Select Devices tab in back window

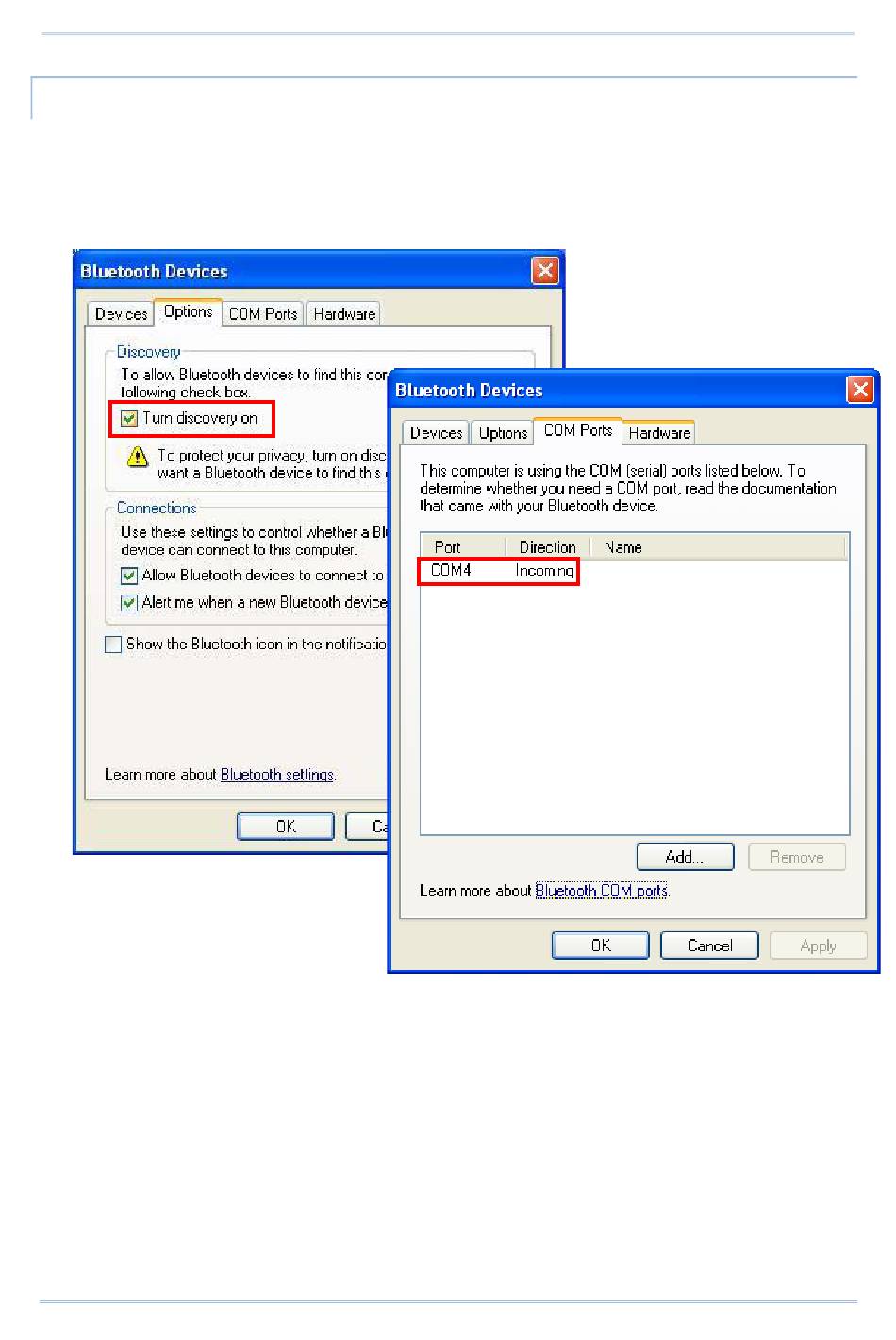pos(121,314)
